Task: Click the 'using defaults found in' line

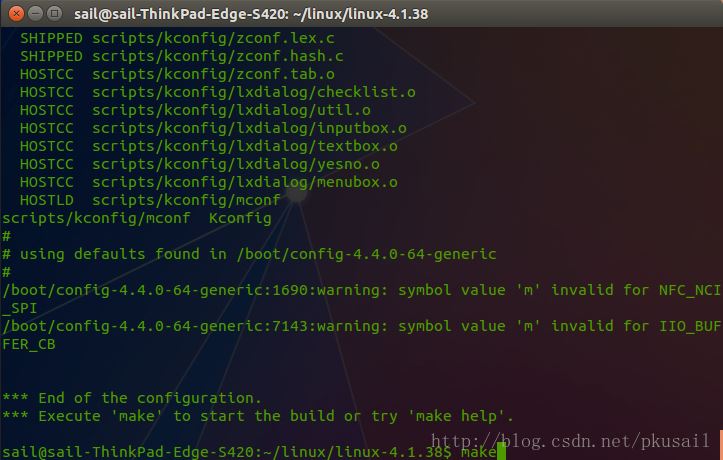Action: [249, 254]
